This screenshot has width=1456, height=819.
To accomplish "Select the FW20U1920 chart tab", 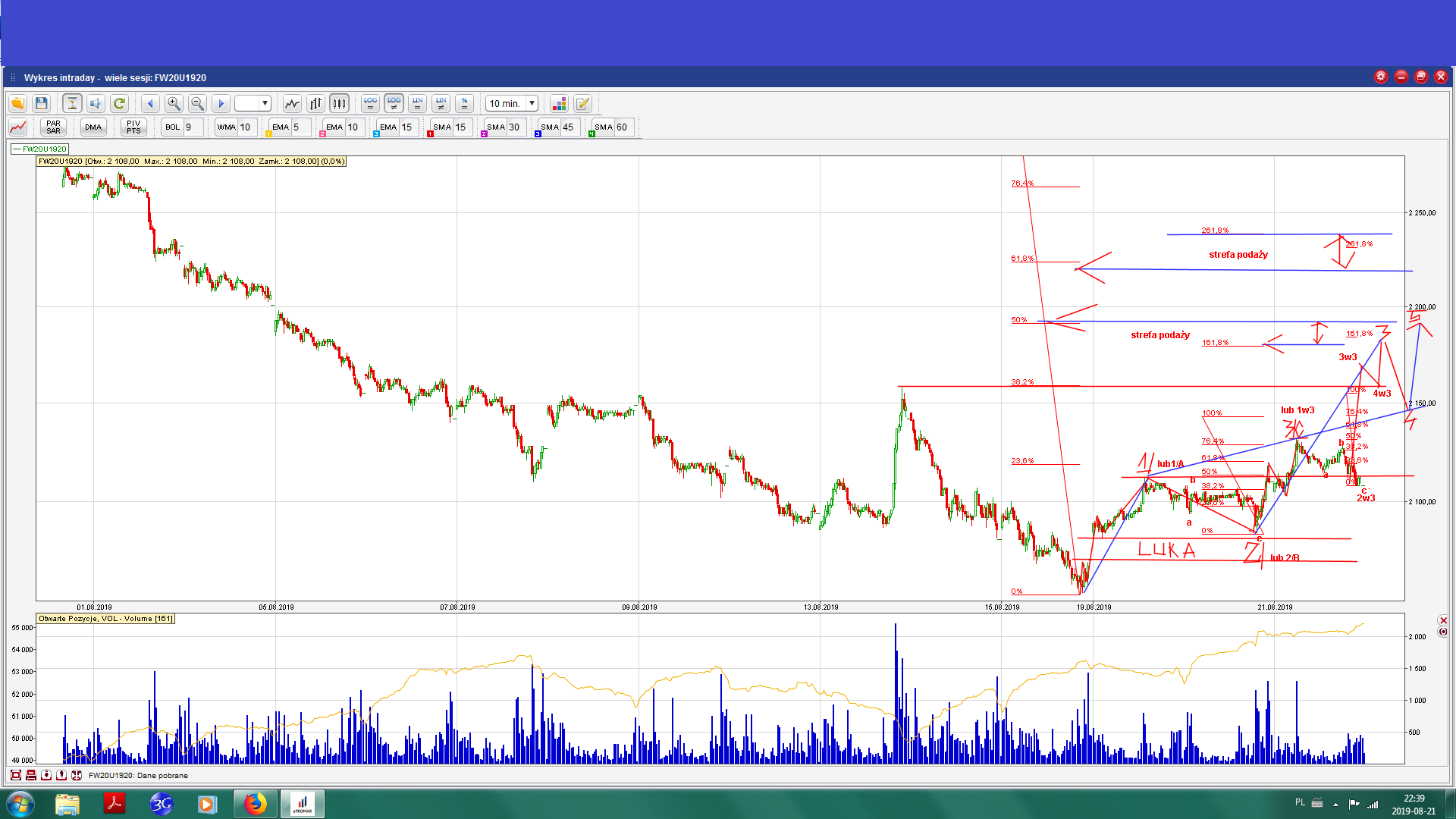I will pos(40,149).
